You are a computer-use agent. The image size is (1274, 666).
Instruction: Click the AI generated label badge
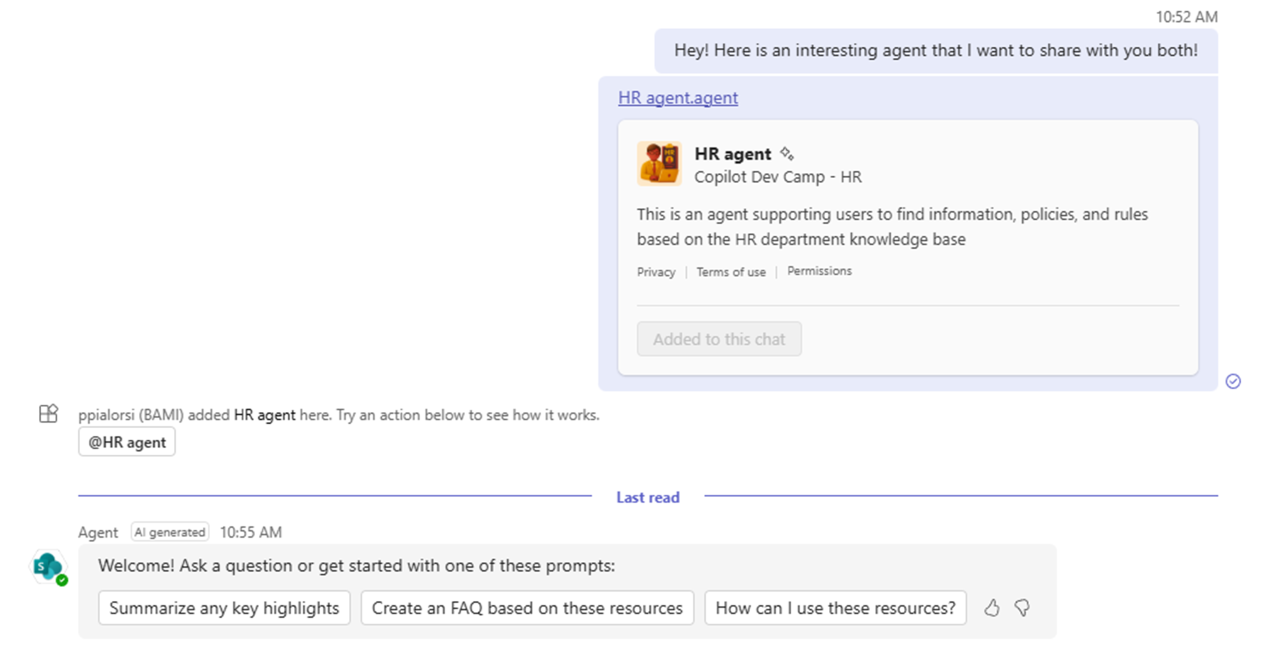(170, 532)
